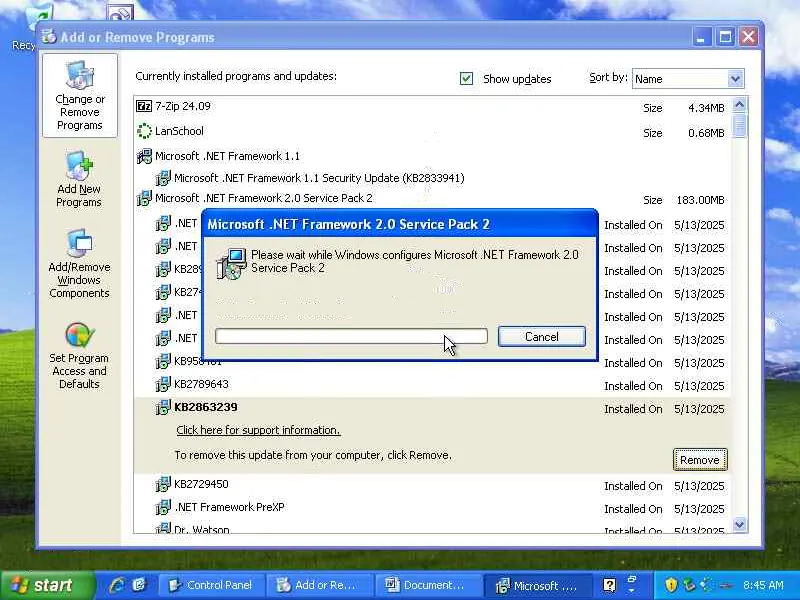The width and height of the screenshot is (800, 600).
Task: Select the KB2729450 entry text
Action: click(x=201, y=484)
